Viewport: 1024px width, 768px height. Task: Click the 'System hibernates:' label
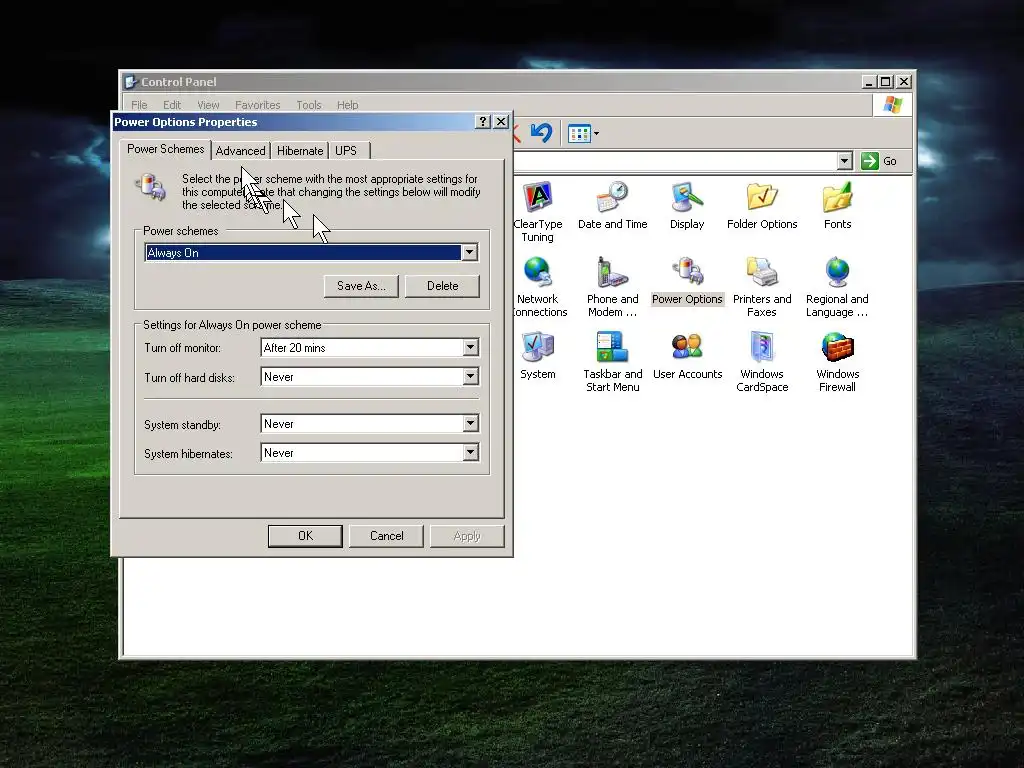(188, 454)
